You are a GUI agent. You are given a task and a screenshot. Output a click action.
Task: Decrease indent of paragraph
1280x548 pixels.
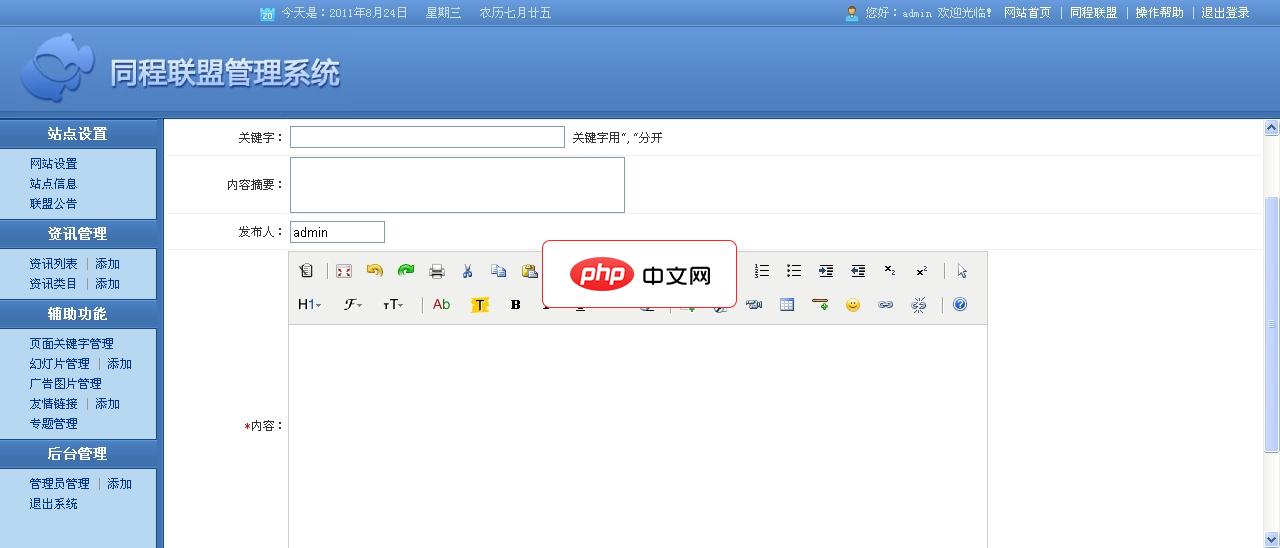[x=858, y=271]
